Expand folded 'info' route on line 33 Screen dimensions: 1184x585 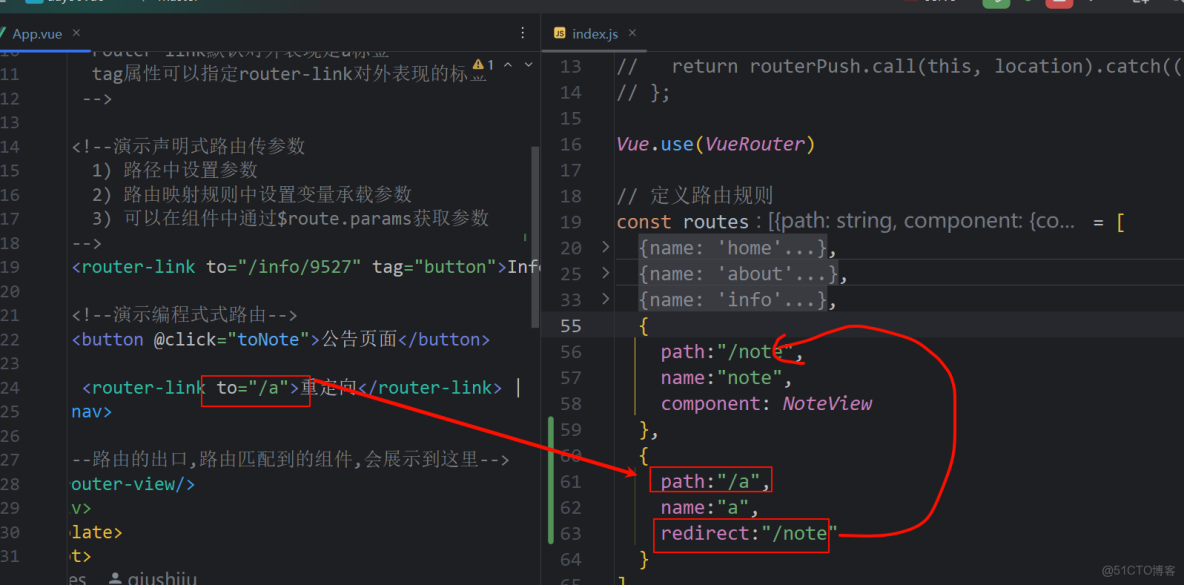pyautogui.click(x=604, y=299)
